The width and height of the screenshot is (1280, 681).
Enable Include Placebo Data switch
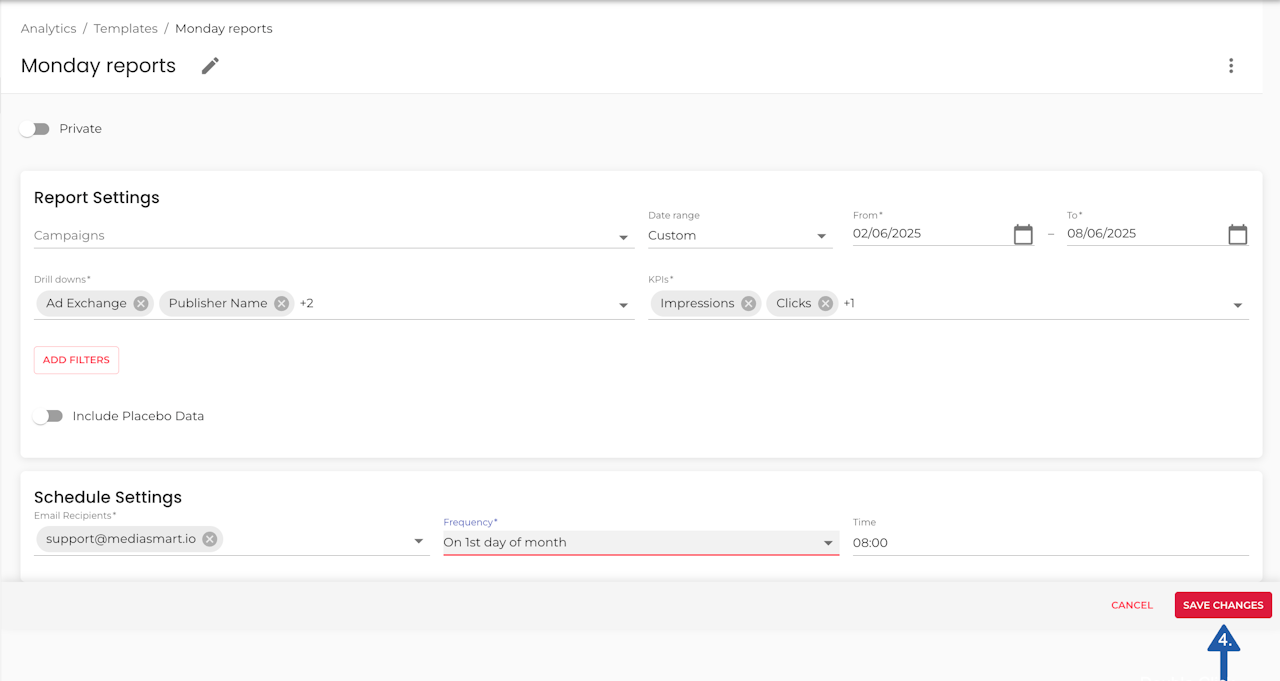(x=48, y=416)
